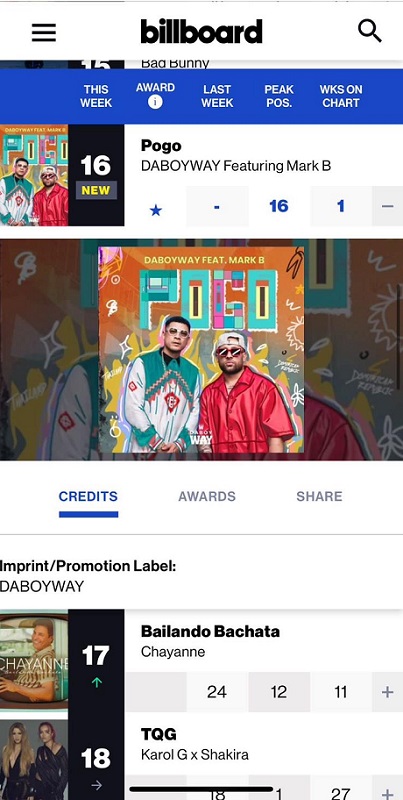Collapse the Pogo entry with minus
This screenshot has width=403, height=800.
387,206
